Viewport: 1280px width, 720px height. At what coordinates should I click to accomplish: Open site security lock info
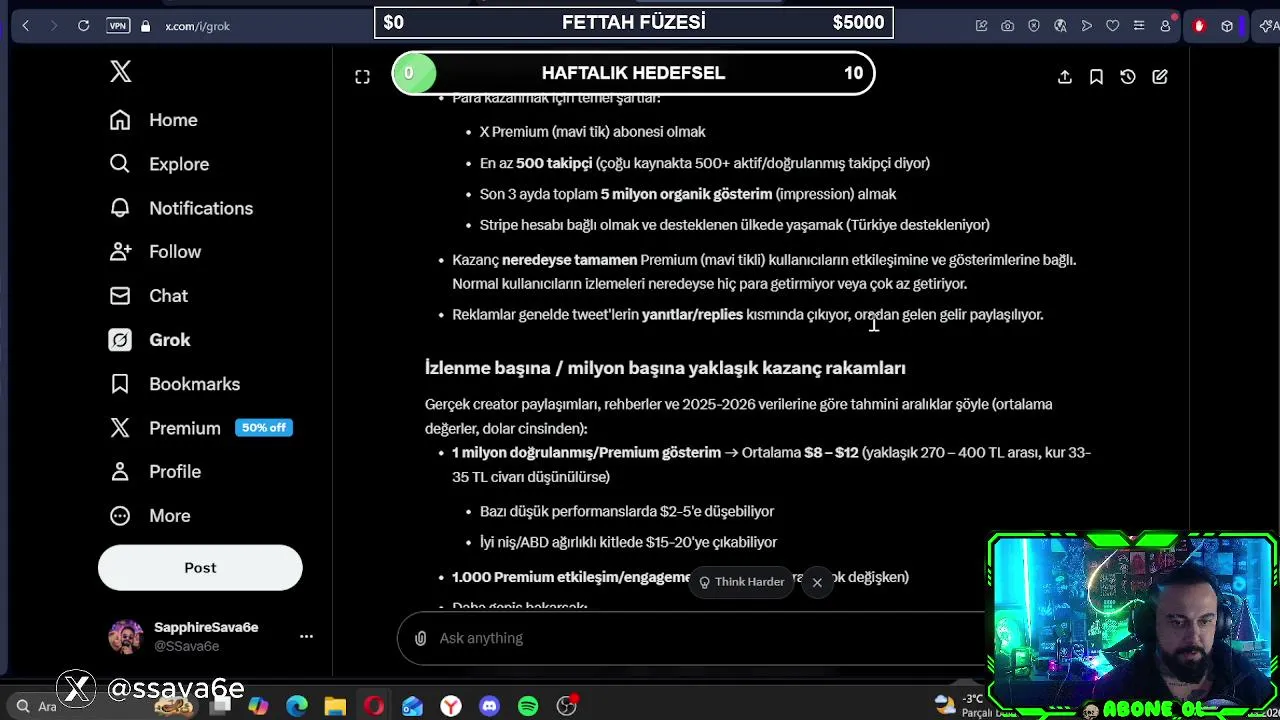pyautogui.click(x=146, y=26)
